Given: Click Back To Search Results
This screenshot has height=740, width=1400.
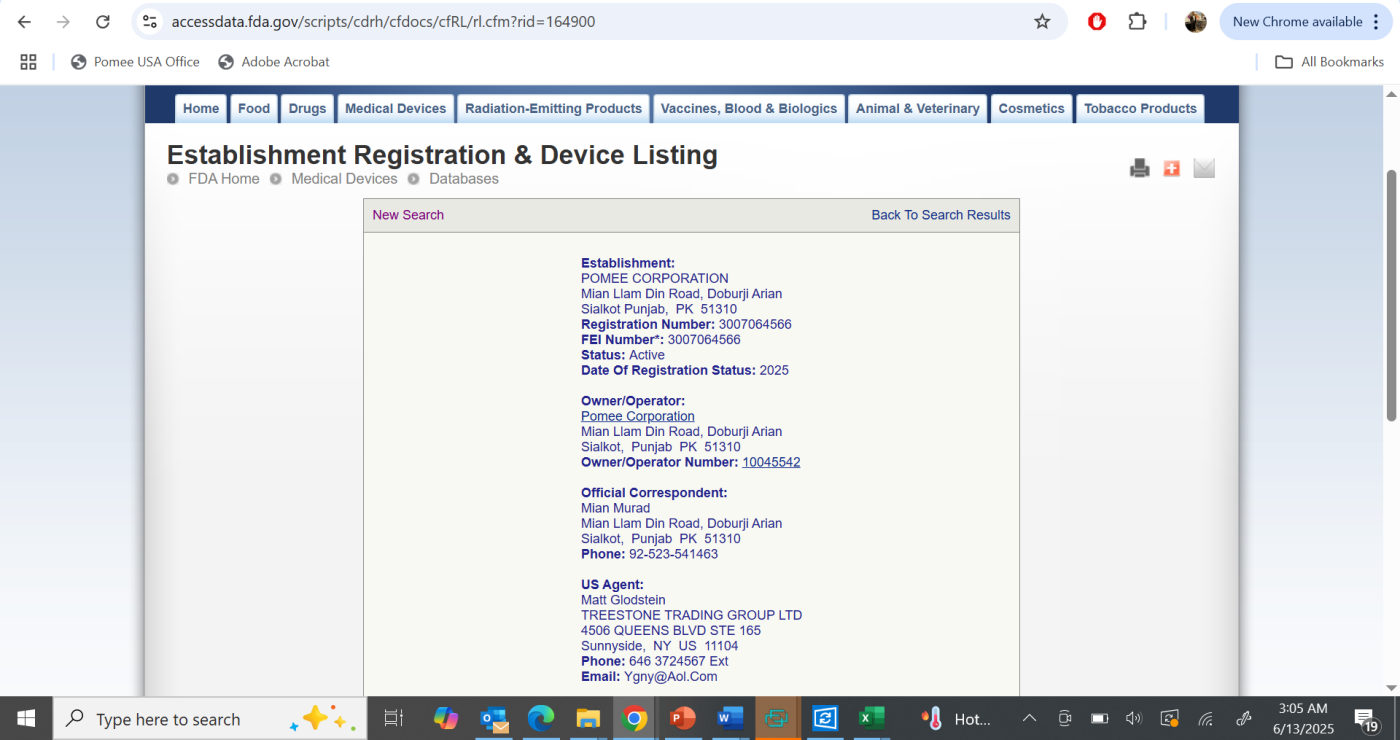Looking at the screenshot, I should pos(940,215).
